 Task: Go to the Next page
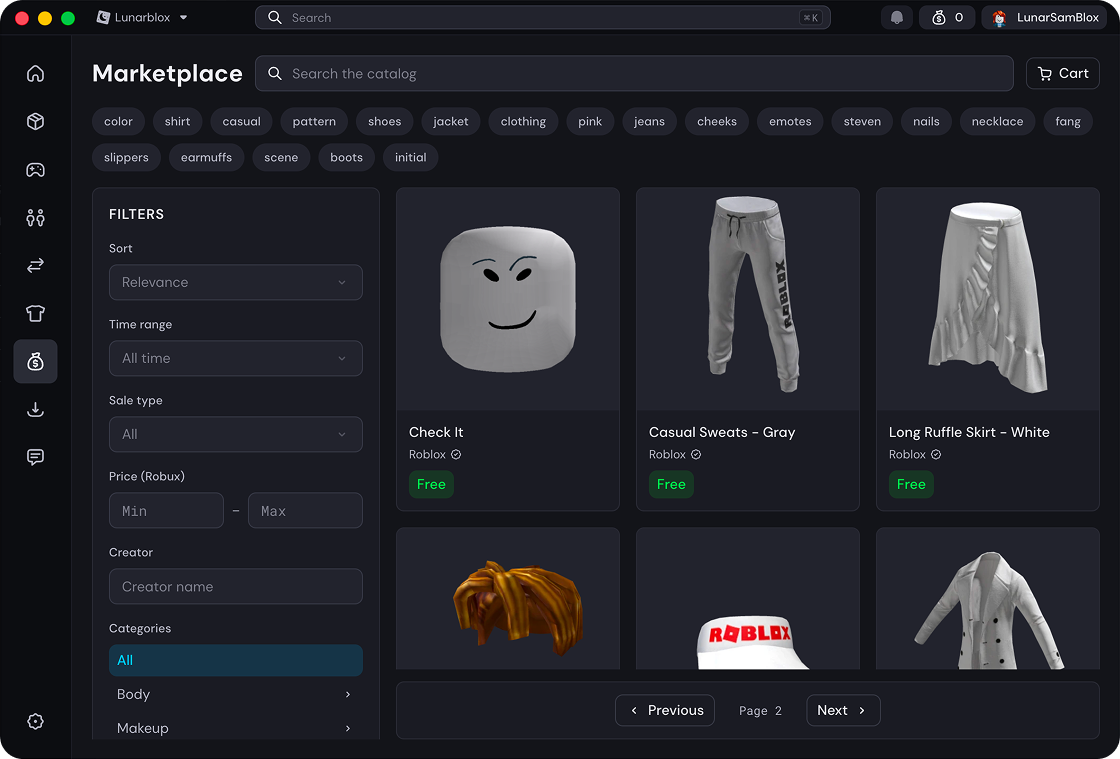pos(843,710)
